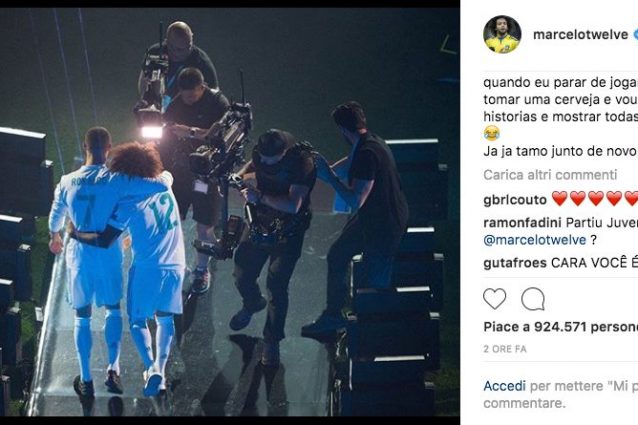
Task: Click the post photo of two players
Action: (x=230, y=212)
